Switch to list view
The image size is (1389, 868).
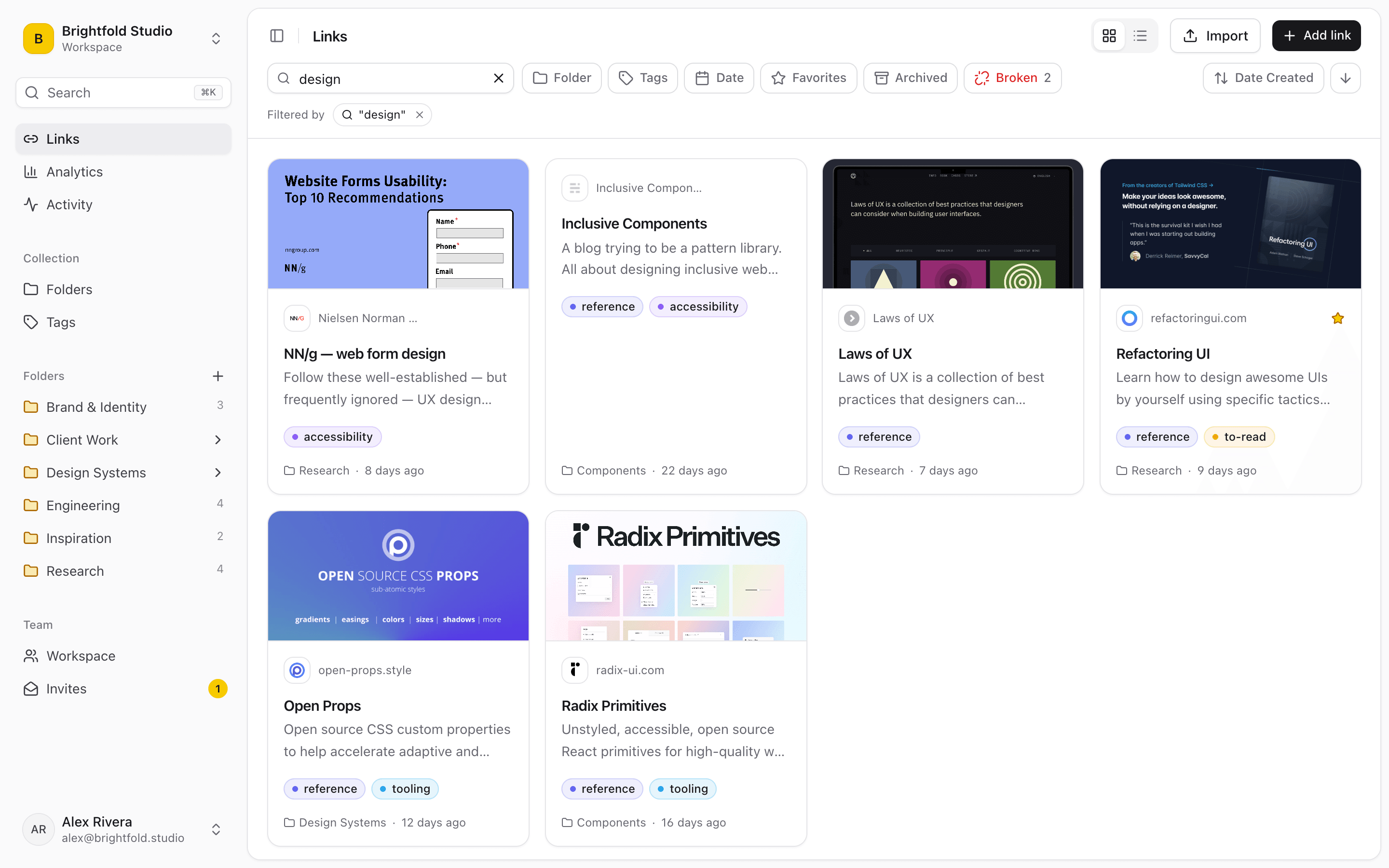pyautogui.click(x=1140, y=36)
